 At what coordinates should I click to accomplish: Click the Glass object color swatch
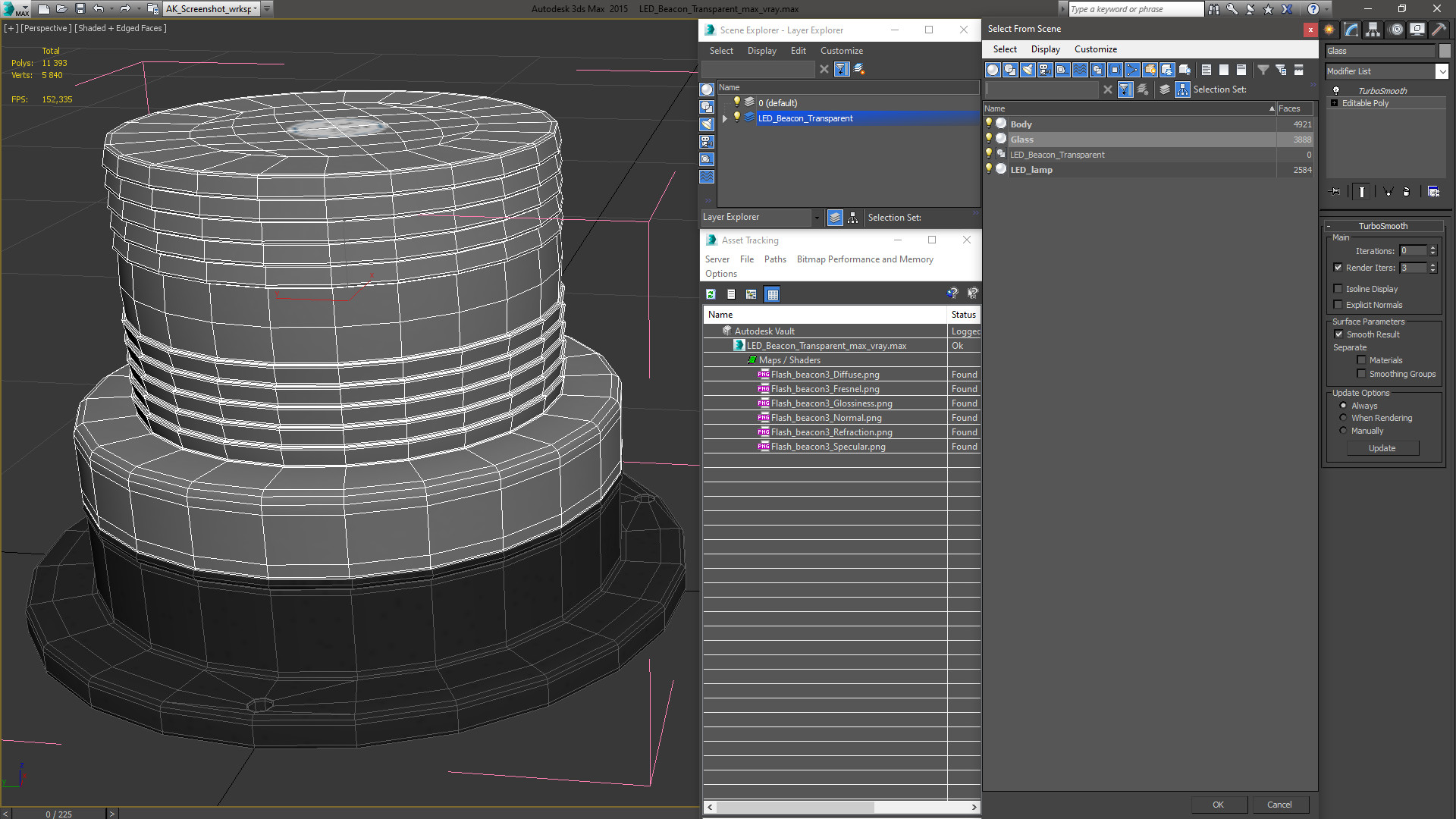[1445, 51]
